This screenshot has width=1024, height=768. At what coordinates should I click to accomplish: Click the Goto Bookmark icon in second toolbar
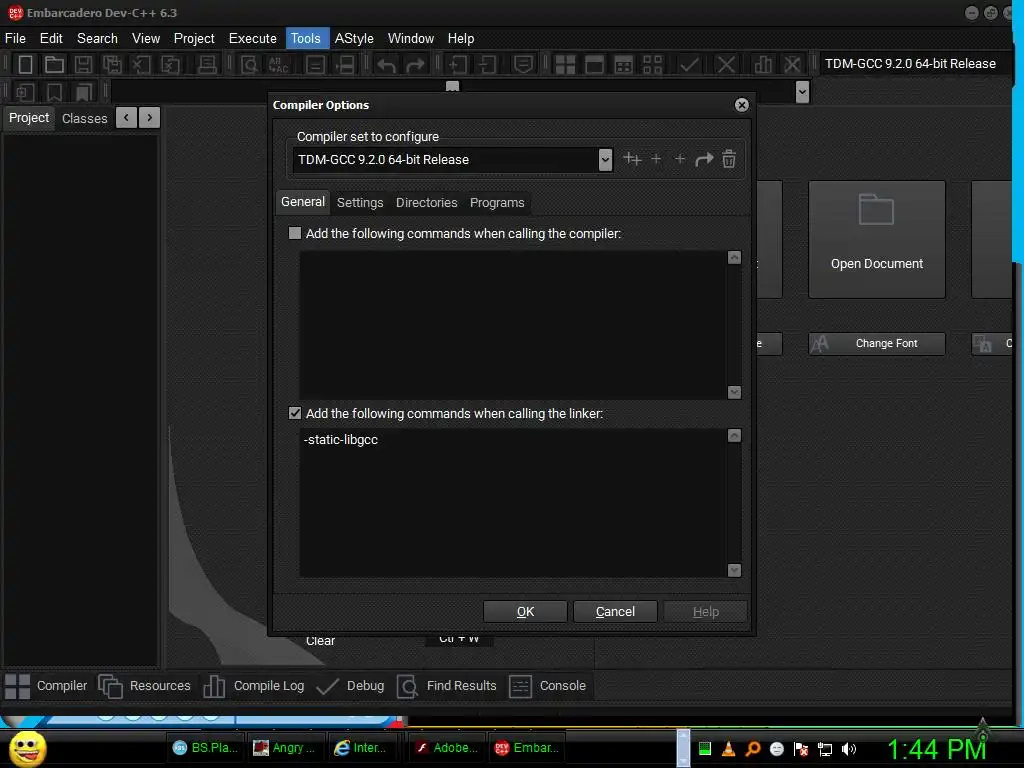click(84, 92)
